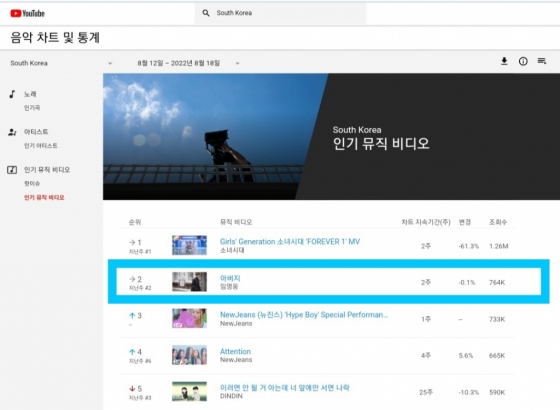The image size is (560, 410).
Task: Click the steady arrow beside rank 2
Action: [x=132, y=279]
